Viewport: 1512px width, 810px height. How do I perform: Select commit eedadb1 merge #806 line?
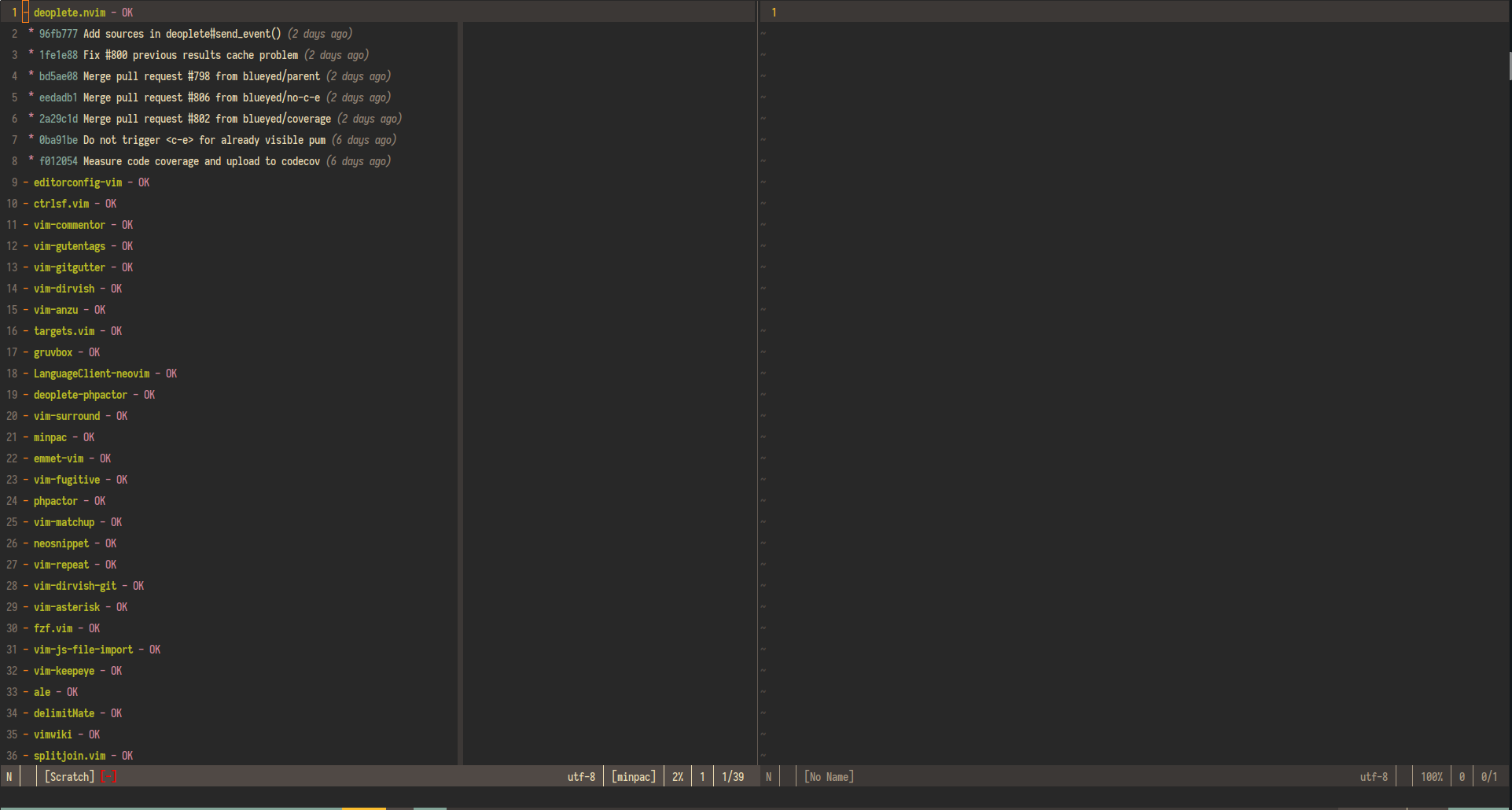click(209, 98)
